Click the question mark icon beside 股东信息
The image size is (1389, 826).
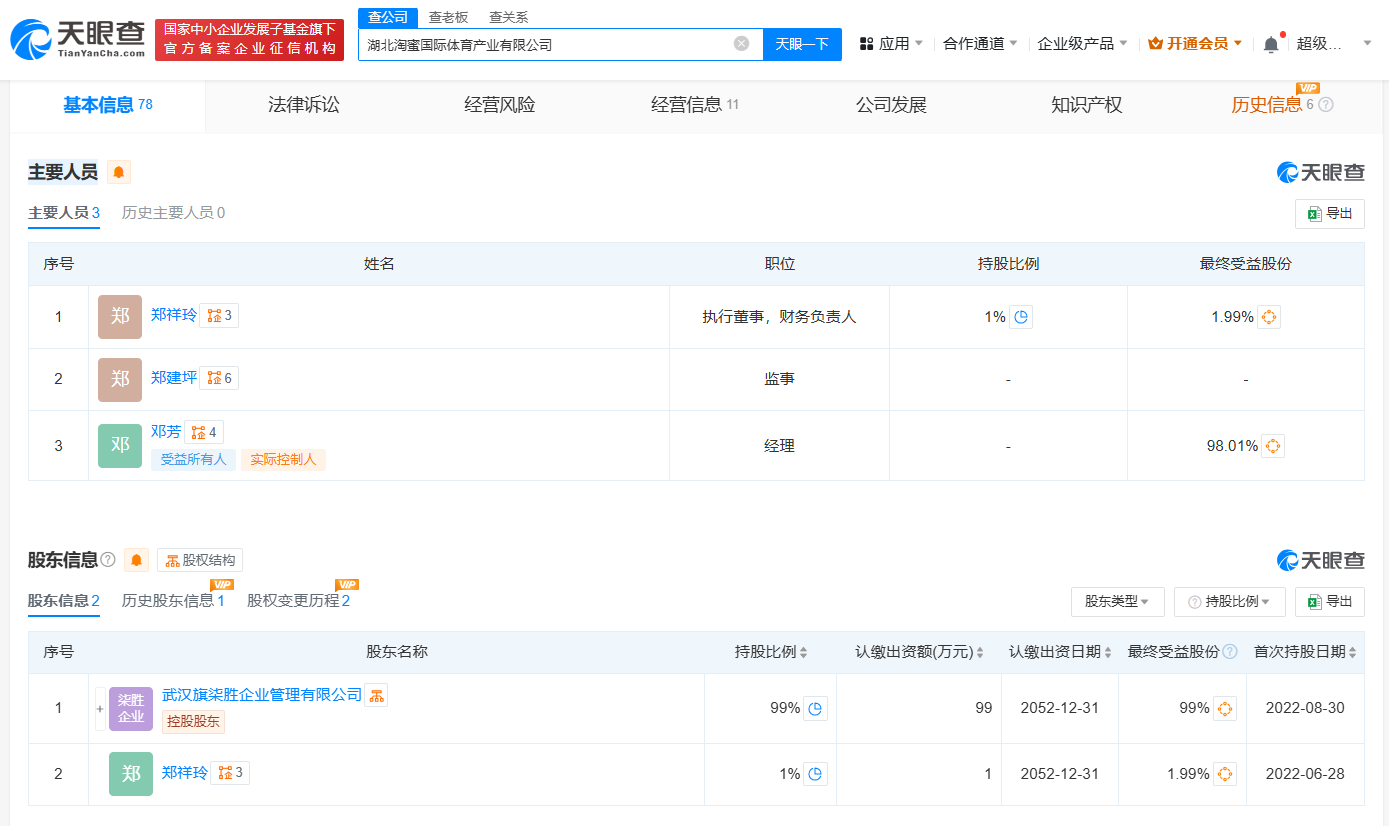point(106,560)
